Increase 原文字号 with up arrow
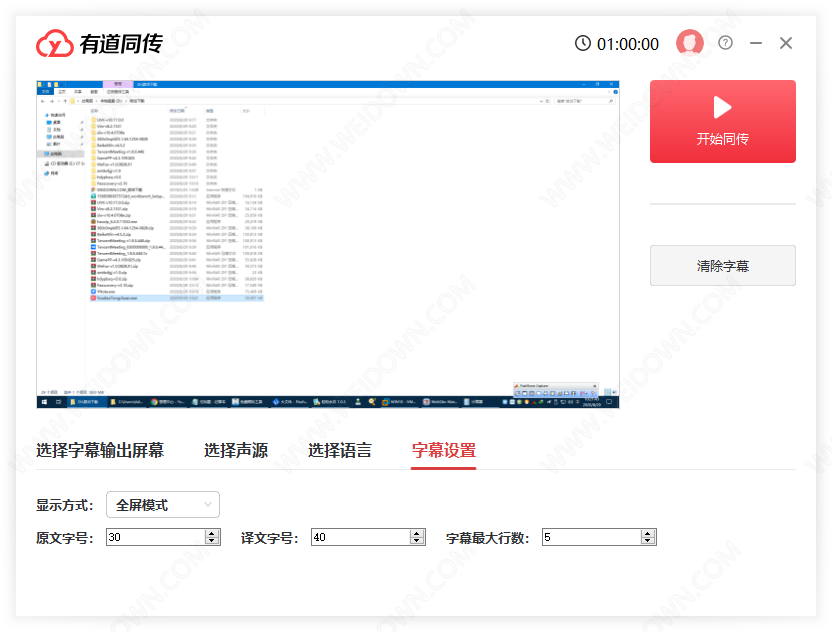This screenshot has height=632, width=832. (212, 533)
